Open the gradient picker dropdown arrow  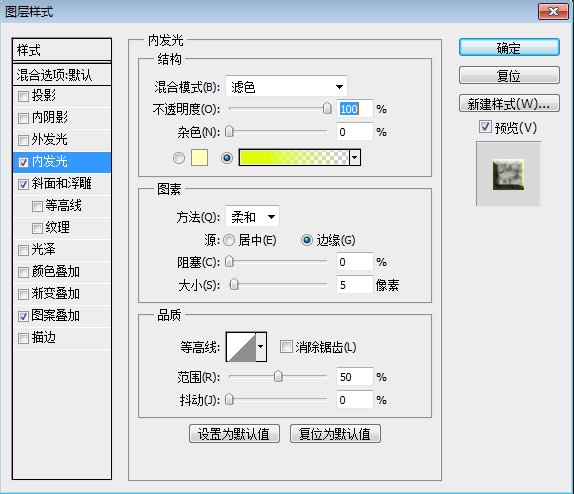coord(355,158)
